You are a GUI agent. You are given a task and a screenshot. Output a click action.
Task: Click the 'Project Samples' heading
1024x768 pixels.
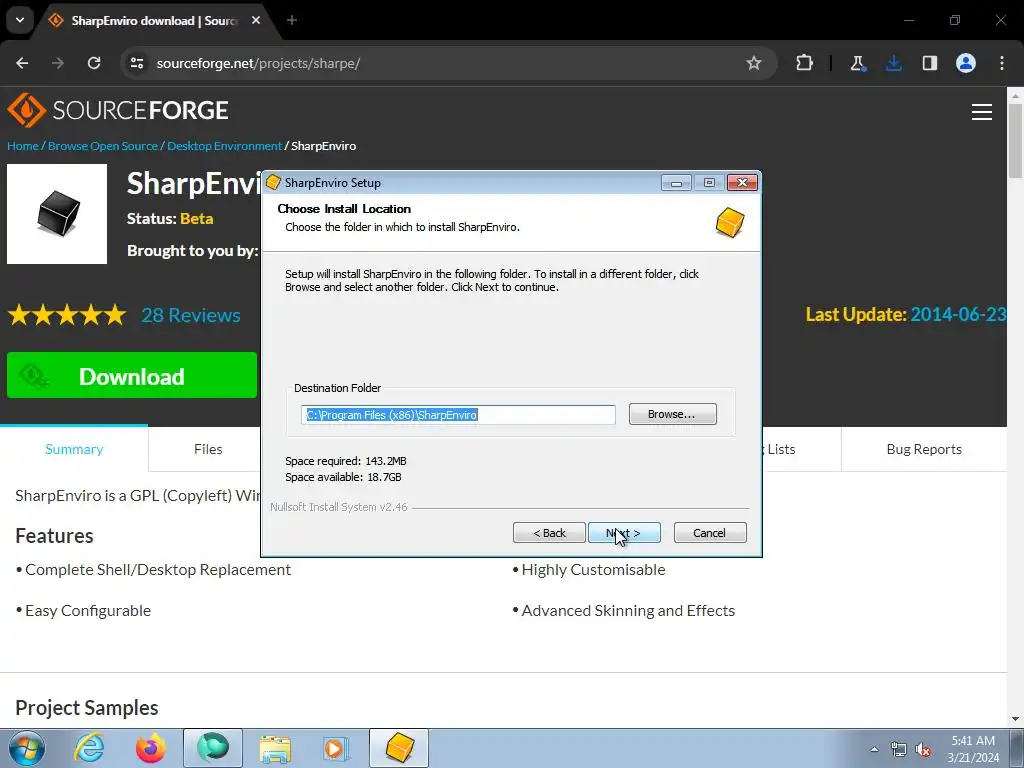(x=87, y=708)
